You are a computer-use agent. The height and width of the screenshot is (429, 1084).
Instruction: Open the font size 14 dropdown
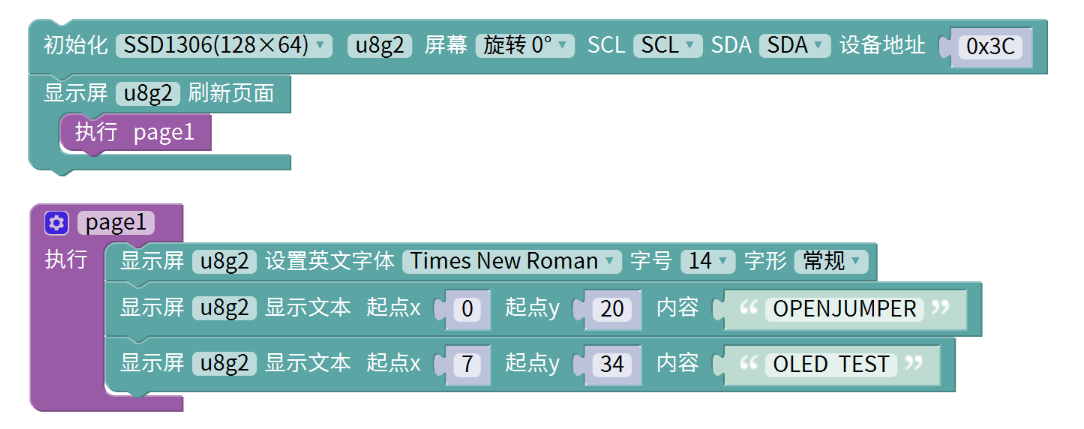point(707,261)
